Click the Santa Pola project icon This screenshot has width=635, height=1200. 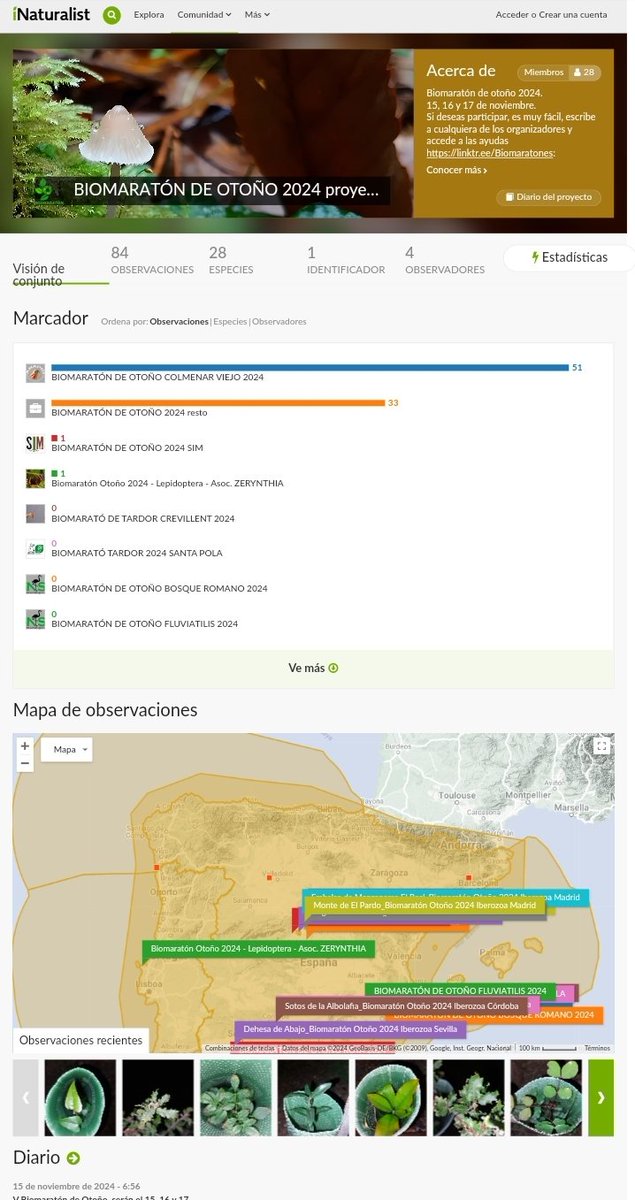(35, 548)
